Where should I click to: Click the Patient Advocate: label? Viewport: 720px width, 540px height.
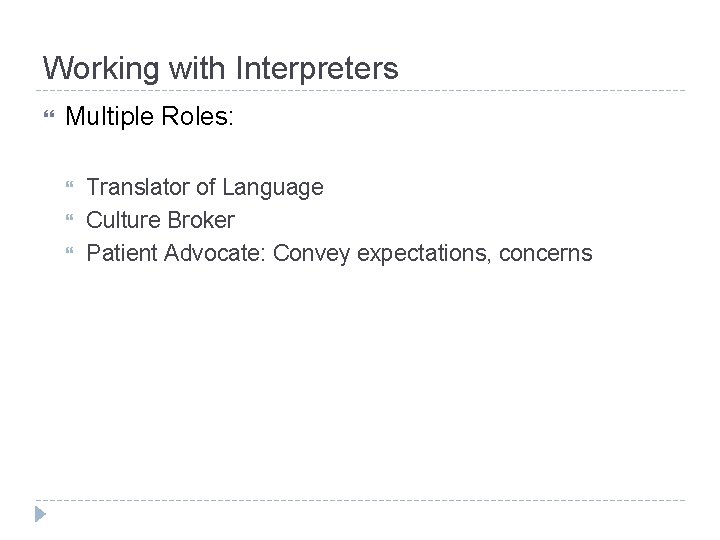tap(176, 253)
